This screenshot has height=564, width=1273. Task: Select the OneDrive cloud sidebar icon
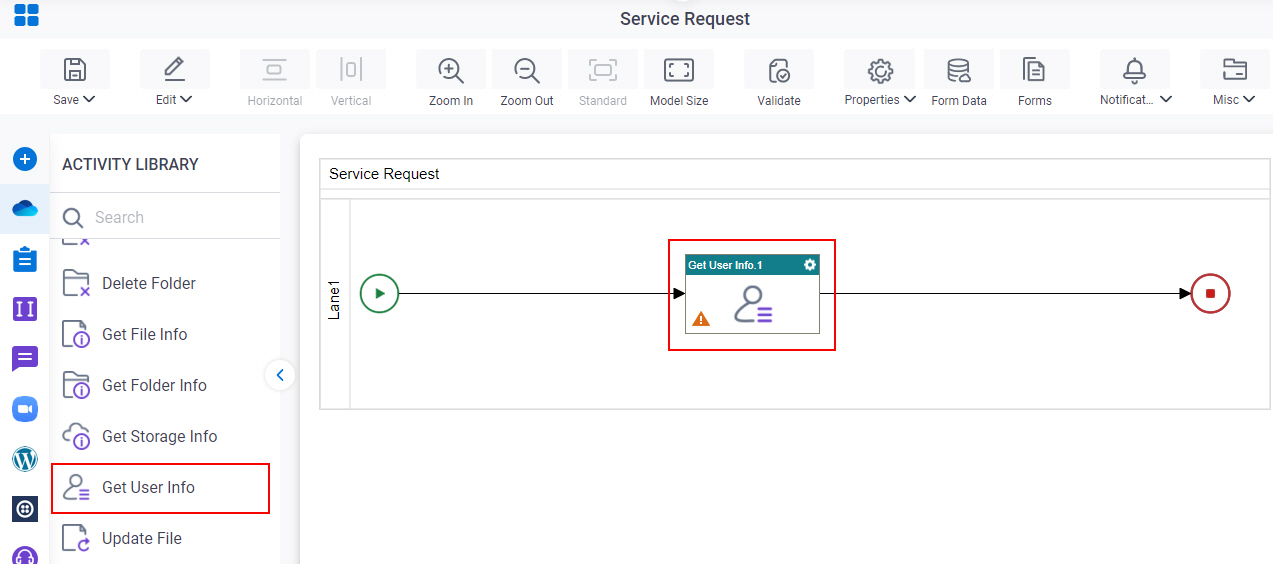[x=25, y=208]
